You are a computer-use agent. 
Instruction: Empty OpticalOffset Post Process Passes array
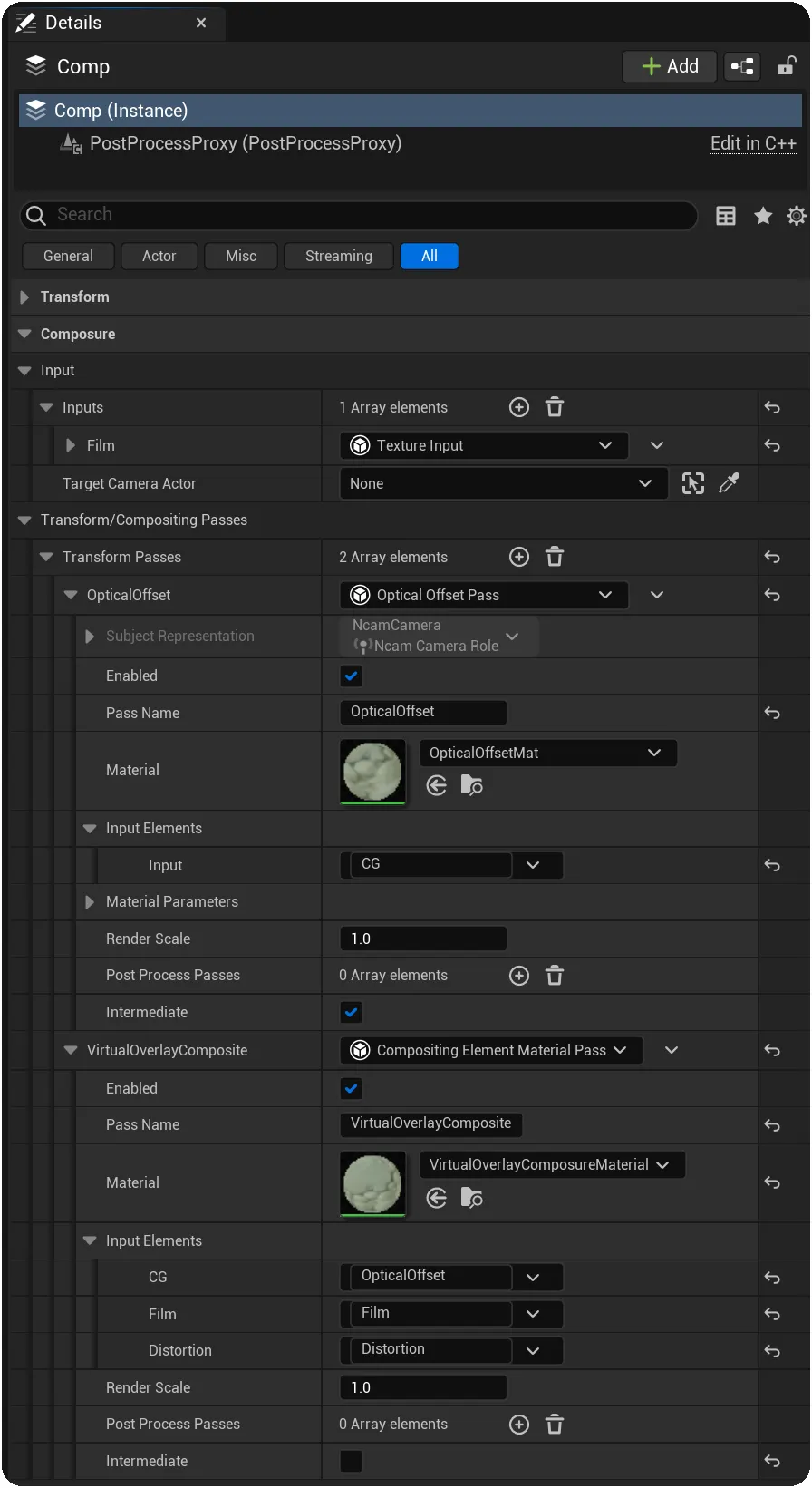[x=555, y=976]
